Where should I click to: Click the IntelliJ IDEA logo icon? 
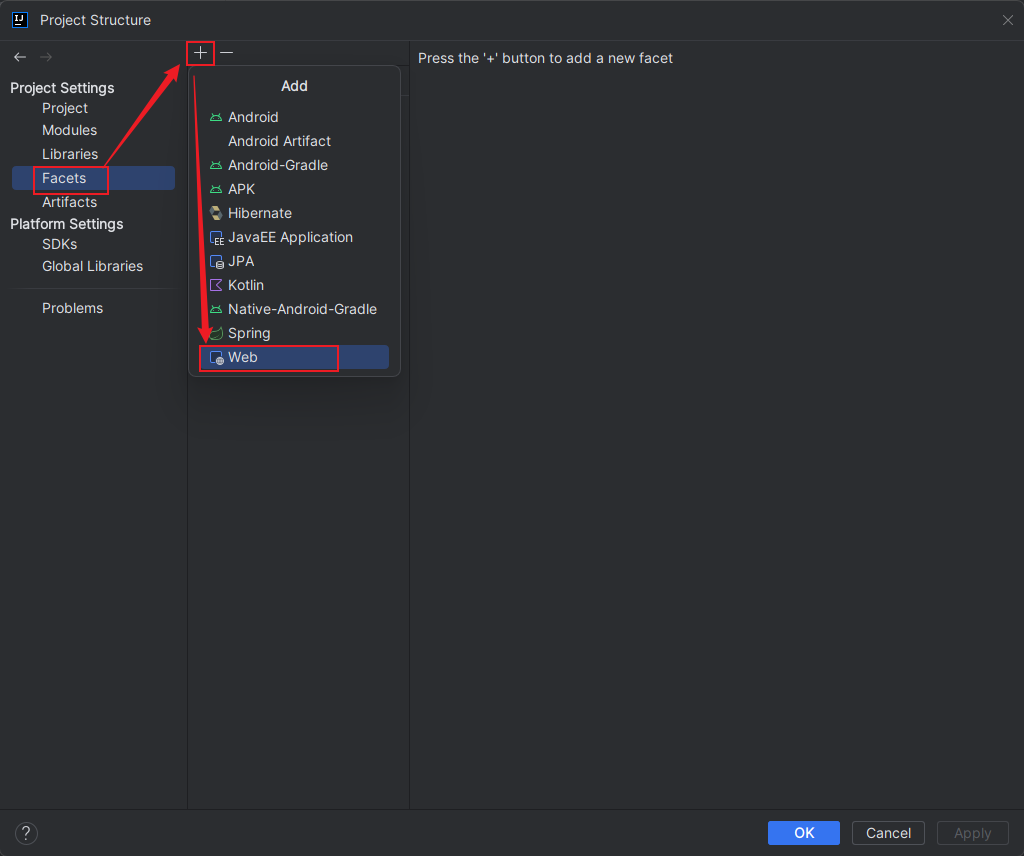click(x=20, y=20)
